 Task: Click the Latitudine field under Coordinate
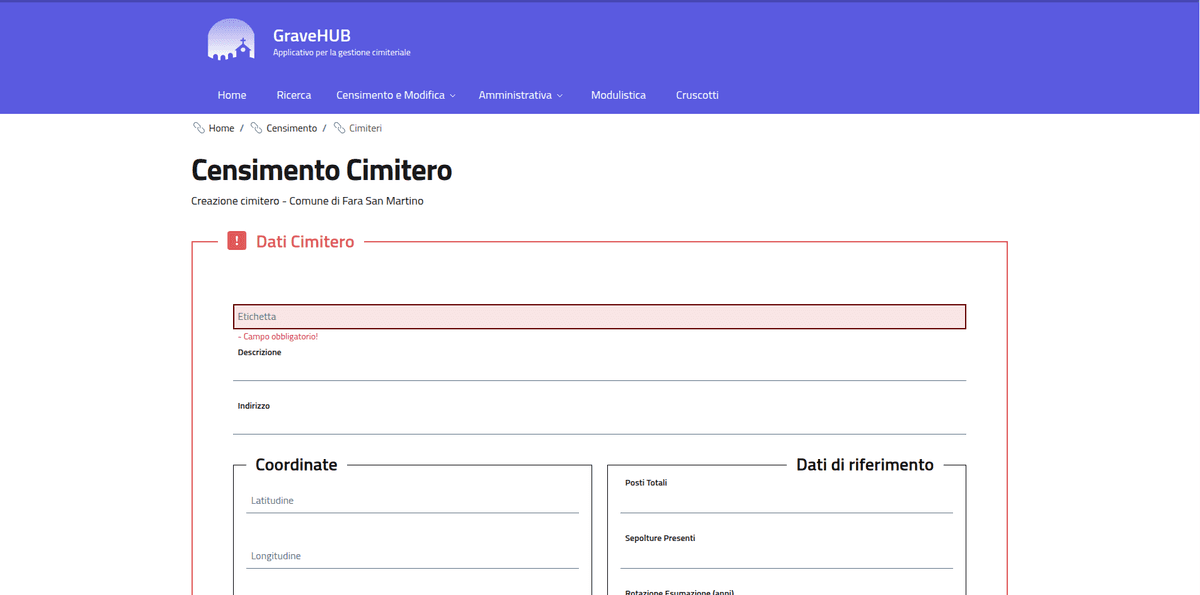[412, 501]
